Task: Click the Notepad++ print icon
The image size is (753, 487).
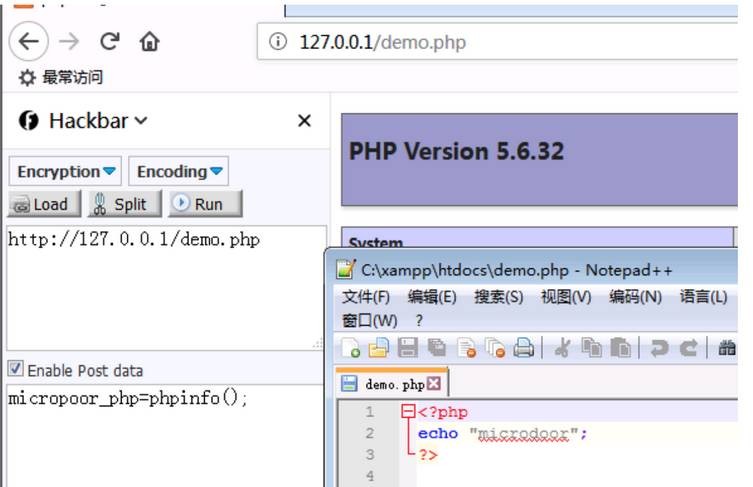Action: tap(523, 348)
